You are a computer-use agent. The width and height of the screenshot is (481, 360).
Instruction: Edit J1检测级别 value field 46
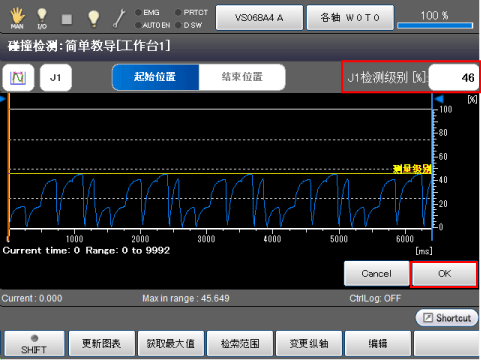(454, 77)
